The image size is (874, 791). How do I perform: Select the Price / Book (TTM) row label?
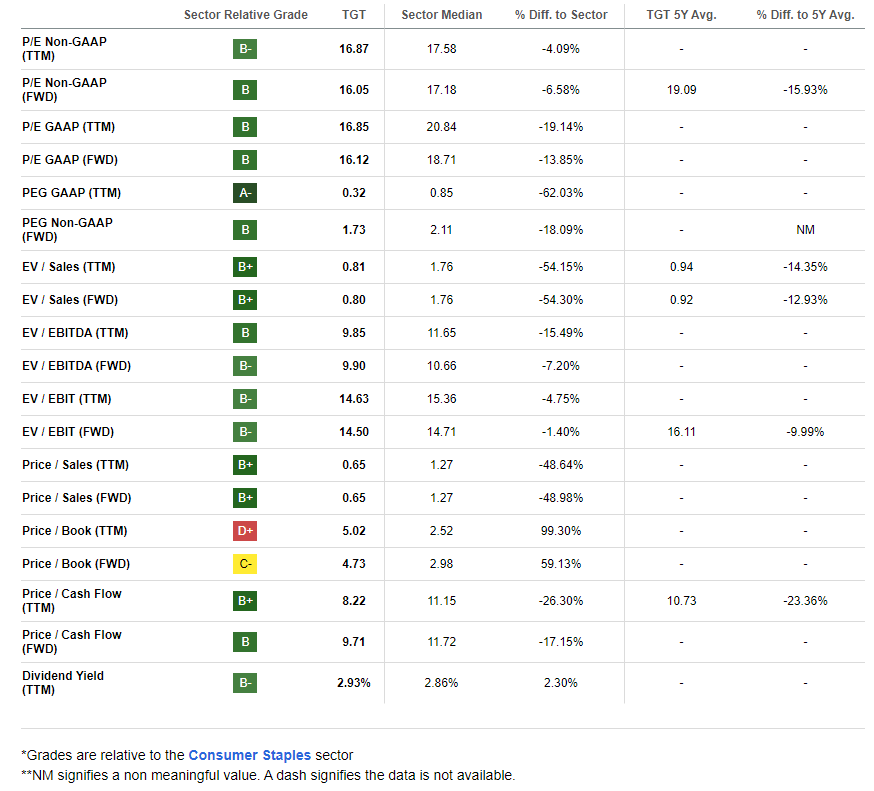[75, 531]
